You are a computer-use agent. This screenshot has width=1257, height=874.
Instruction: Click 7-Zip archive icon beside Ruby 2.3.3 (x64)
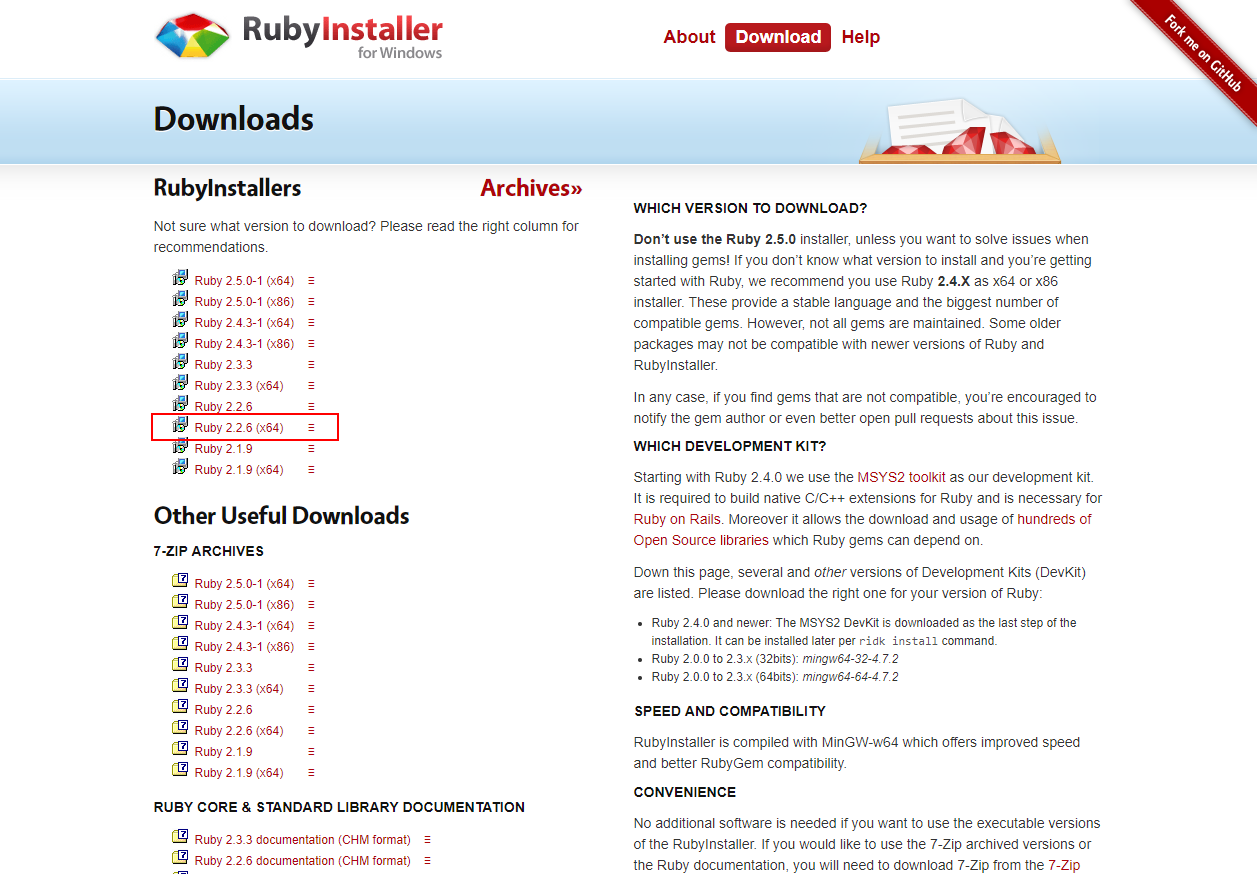[x=180, y=686]
